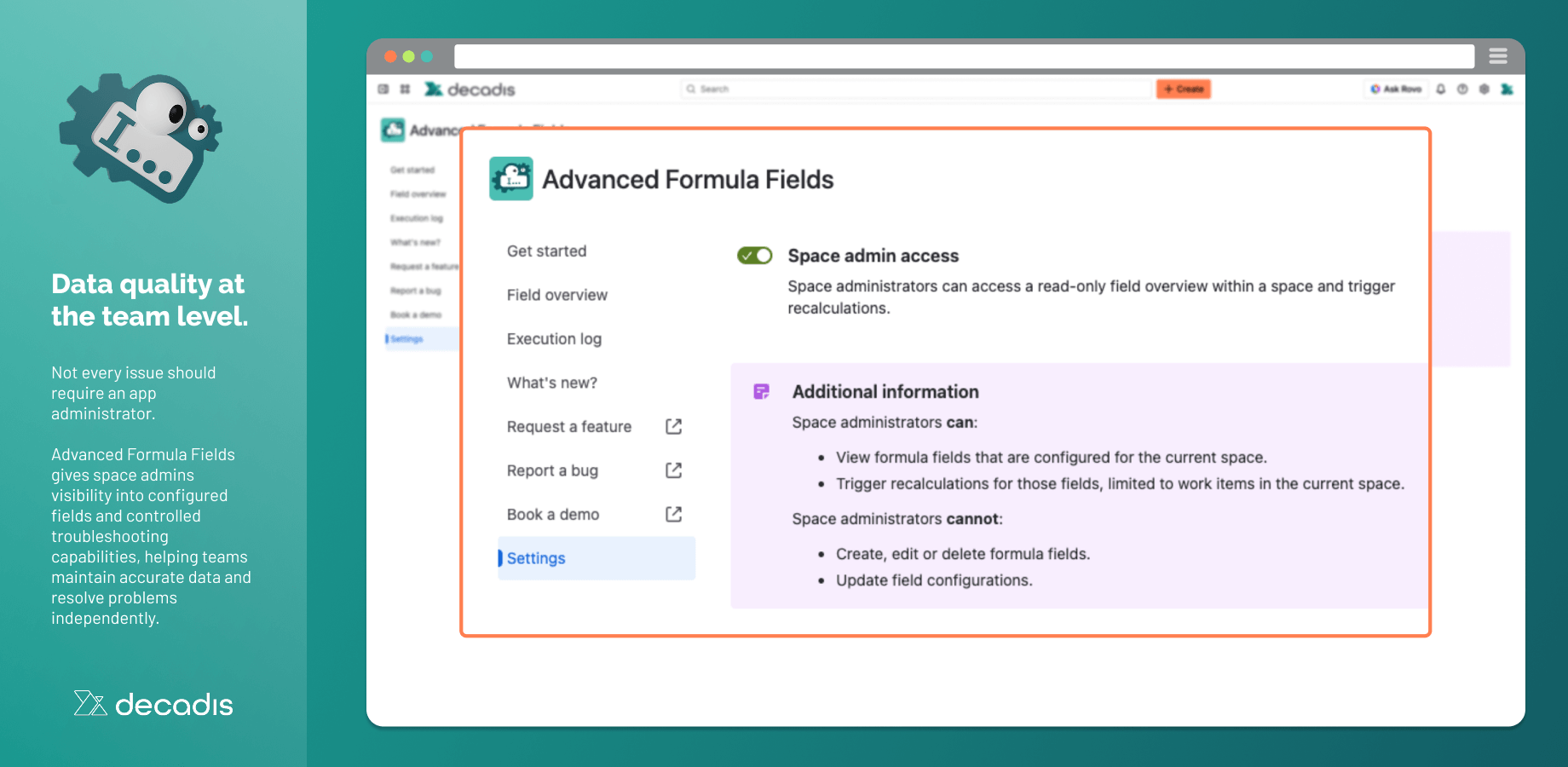Click the orange Create button
Screen dimensions: 1568x767
1184,89
